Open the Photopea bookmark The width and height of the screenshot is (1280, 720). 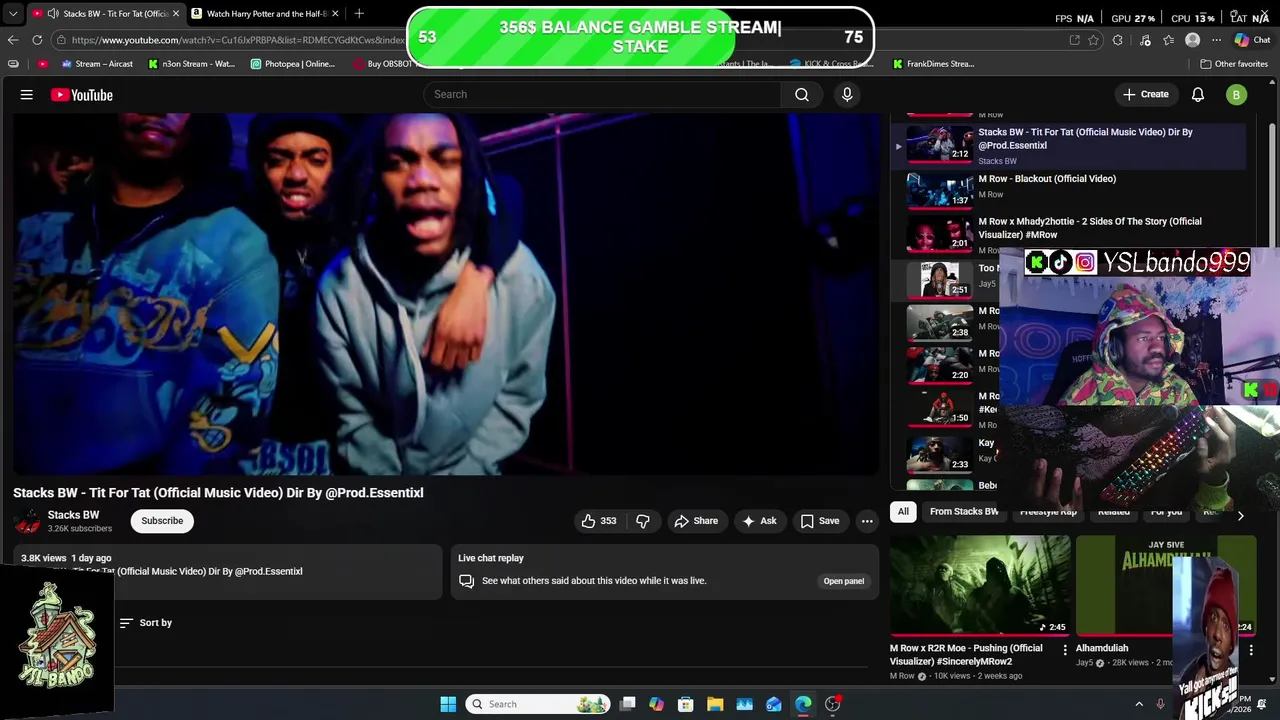(293, 64)
